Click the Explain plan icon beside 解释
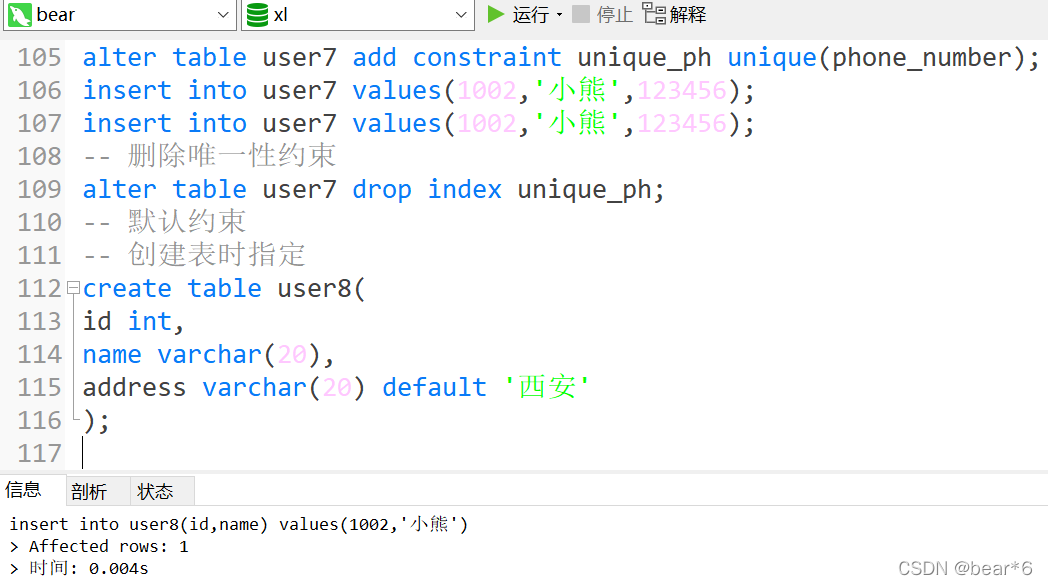This screenshot has height=585, width=1048. [654, 13]
